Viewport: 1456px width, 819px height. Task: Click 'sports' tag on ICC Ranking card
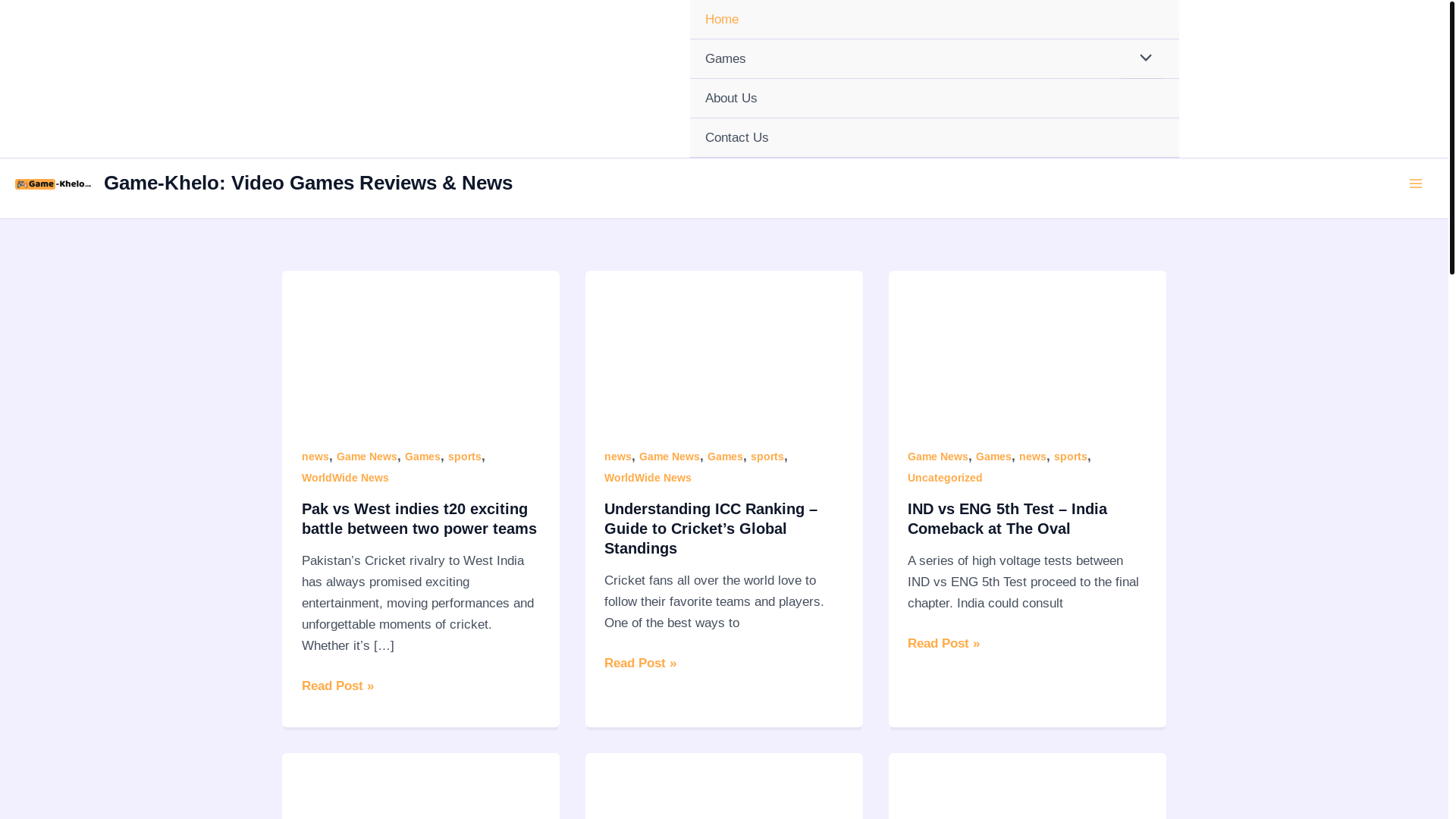click(x=767, y=457)
